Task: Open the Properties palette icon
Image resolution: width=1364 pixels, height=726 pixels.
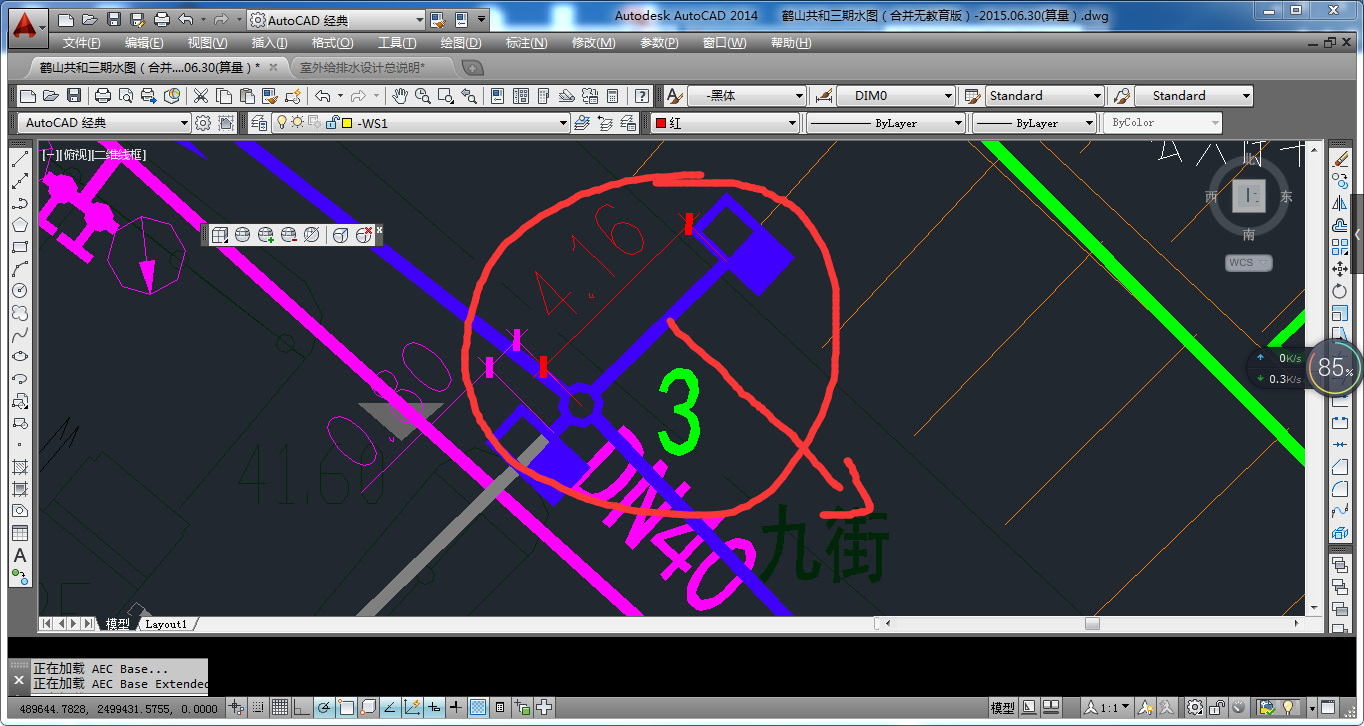Action: (497, 96)
